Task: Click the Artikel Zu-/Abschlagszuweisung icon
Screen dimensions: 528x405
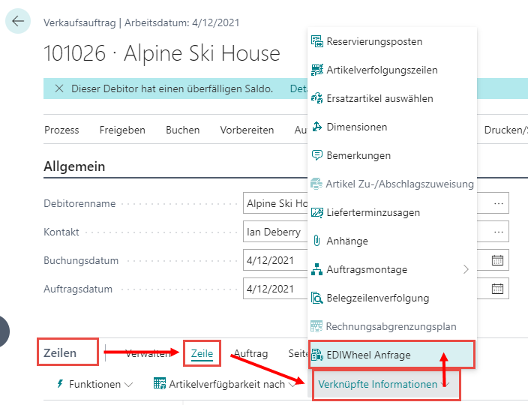Action: (x=317, y=184)
